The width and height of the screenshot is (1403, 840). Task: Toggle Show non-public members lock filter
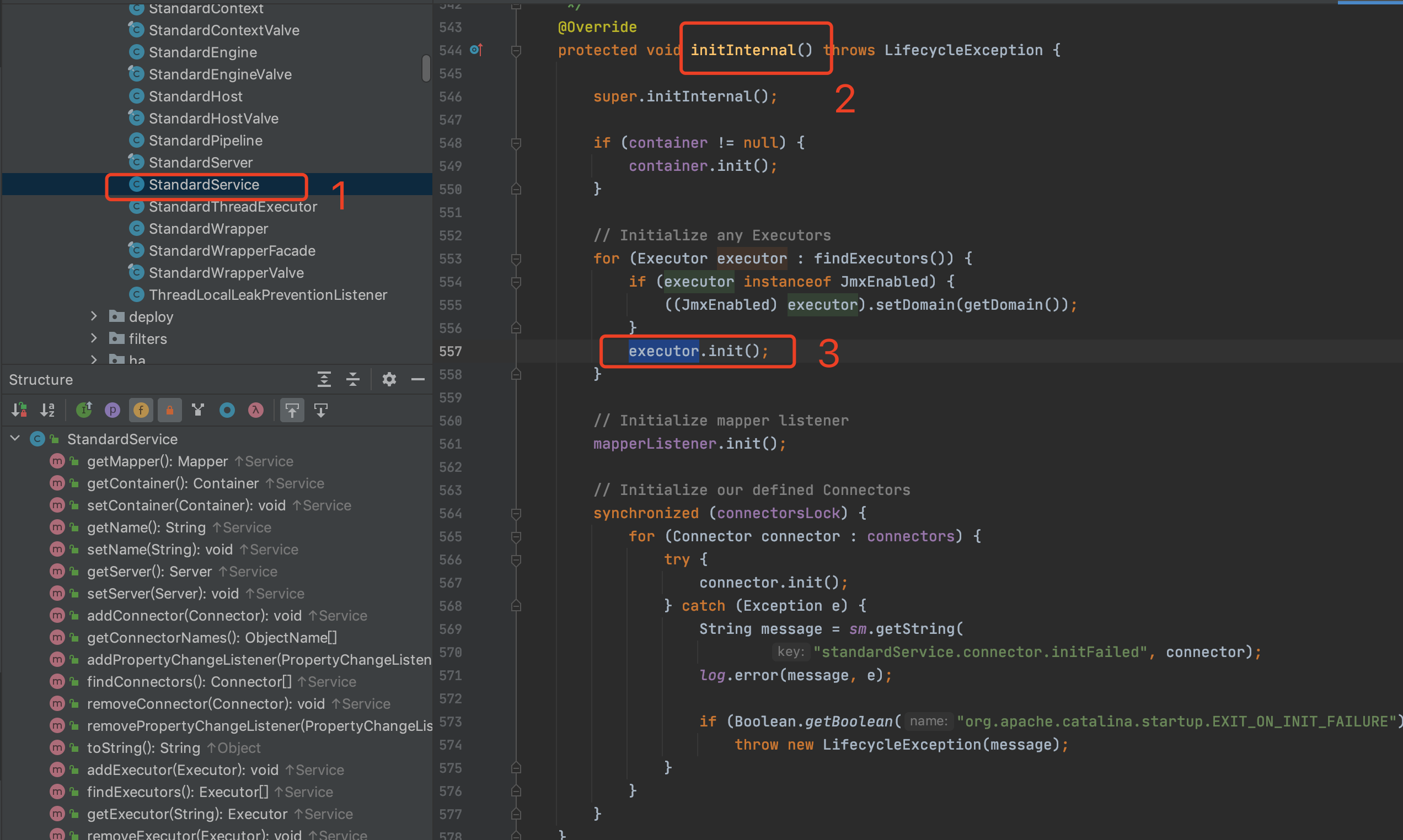(x=169, y=410)
